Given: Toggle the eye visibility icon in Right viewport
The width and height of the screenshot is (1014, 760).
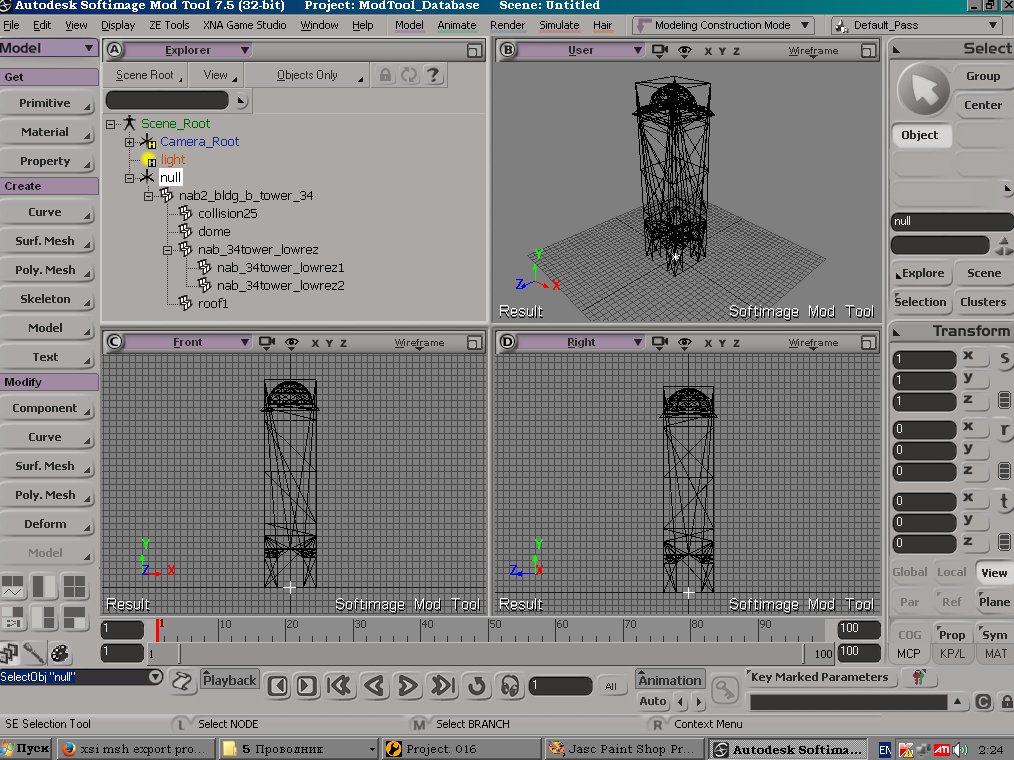Looking at the screenshot, I should coord(684,342).
